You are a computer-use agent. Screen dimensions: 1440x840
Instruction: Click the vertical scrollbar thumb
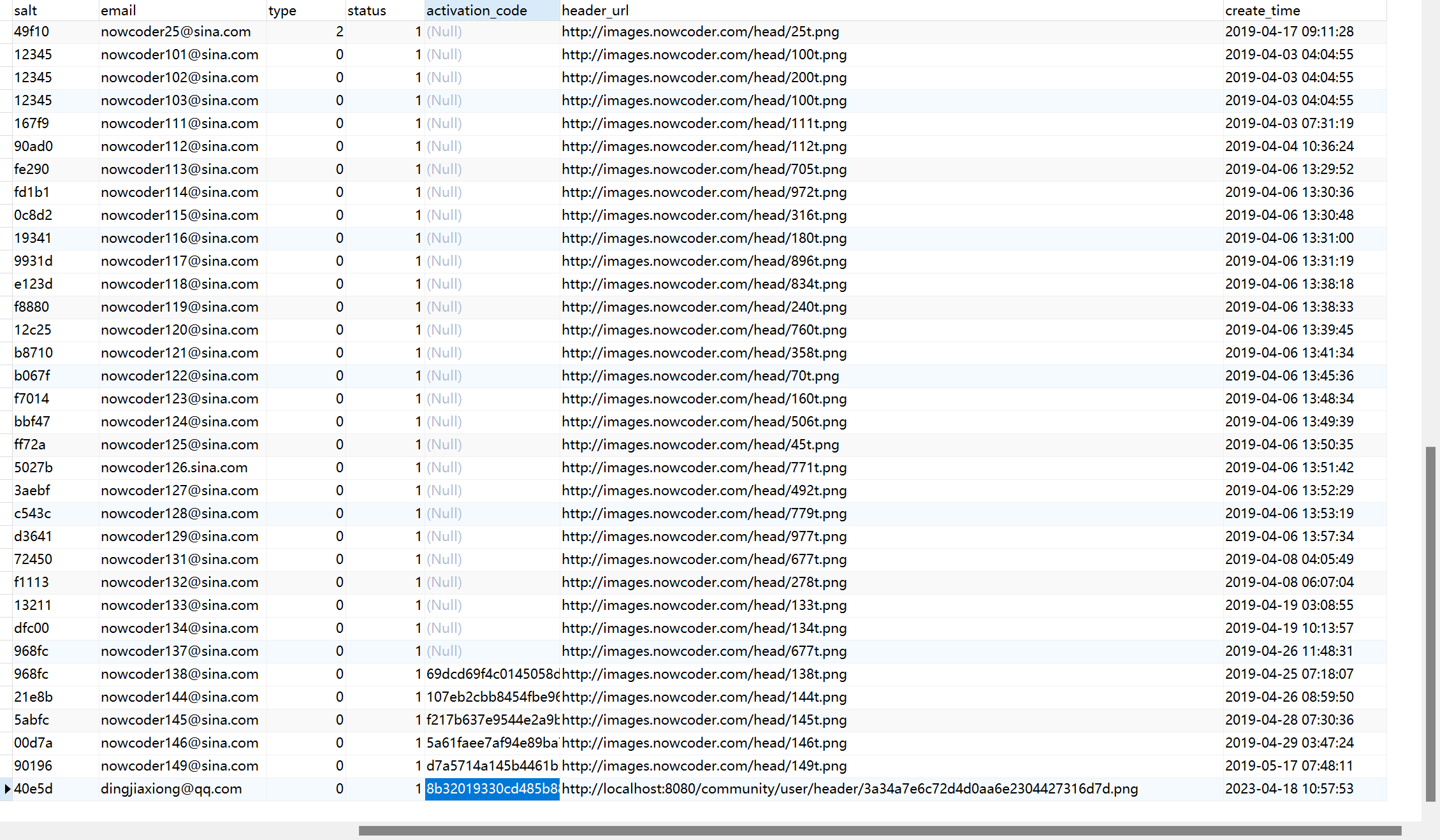[x=1430, y=624]
